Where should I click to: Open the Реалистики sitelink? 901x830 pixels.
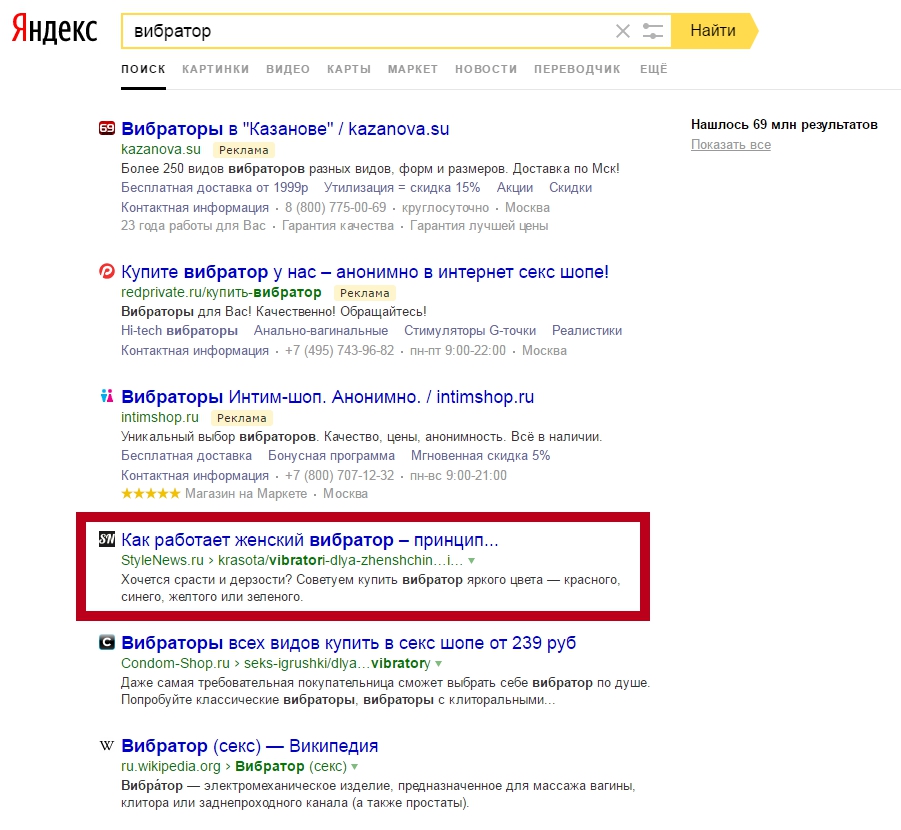coord(587,331)
